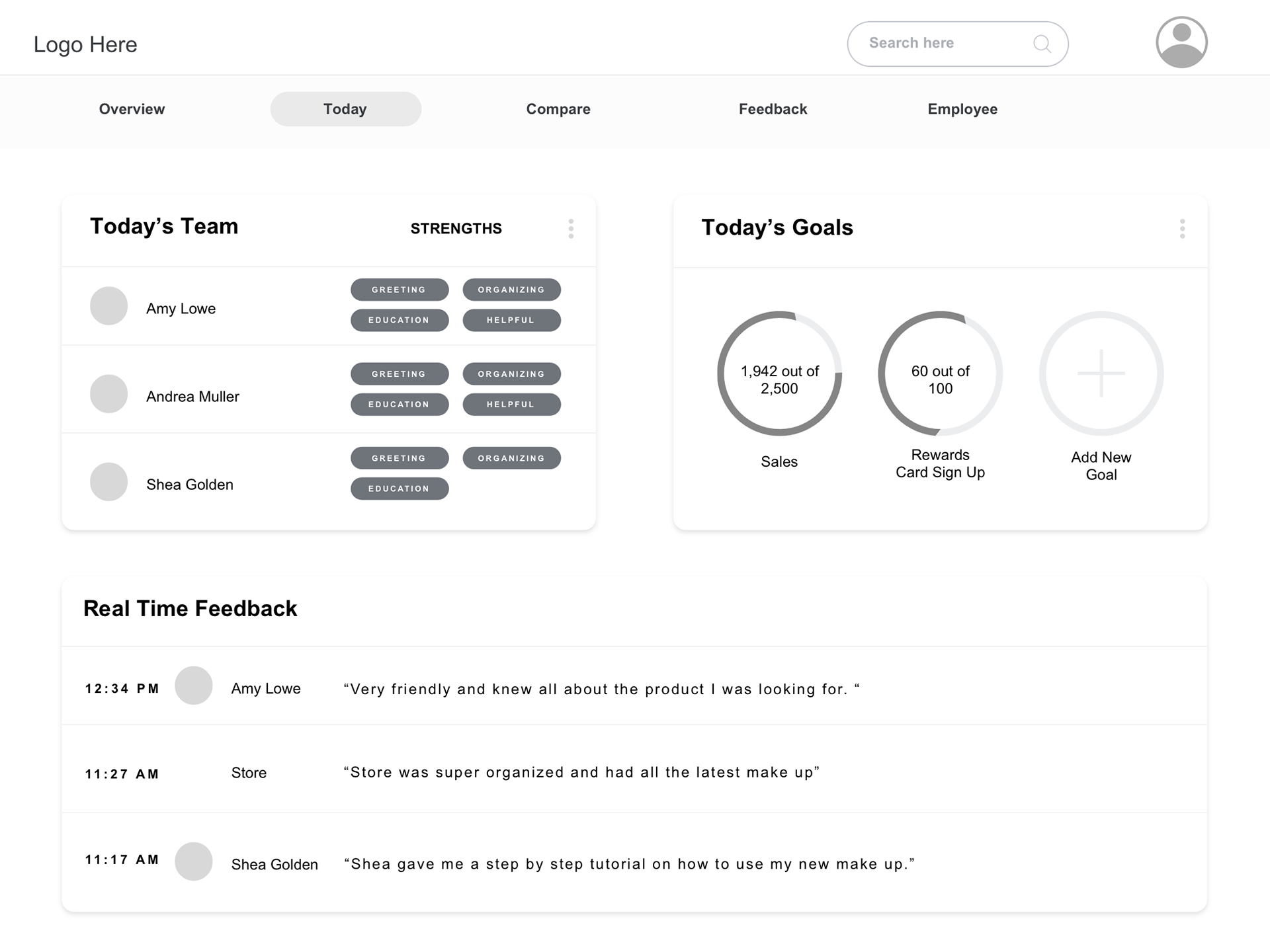Click the Add New Goal label
Image resolution: width=1270 pixels, height=952 pixels.
coord(1101,466)
